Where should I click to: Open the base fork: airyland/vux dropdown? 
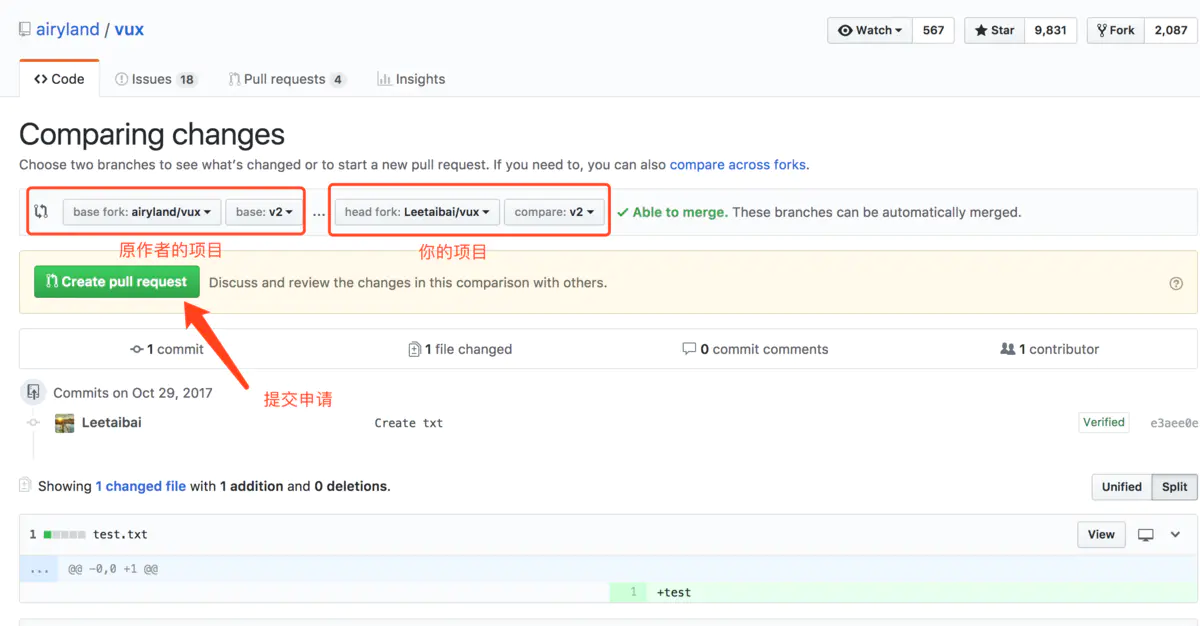click(141, 211)
